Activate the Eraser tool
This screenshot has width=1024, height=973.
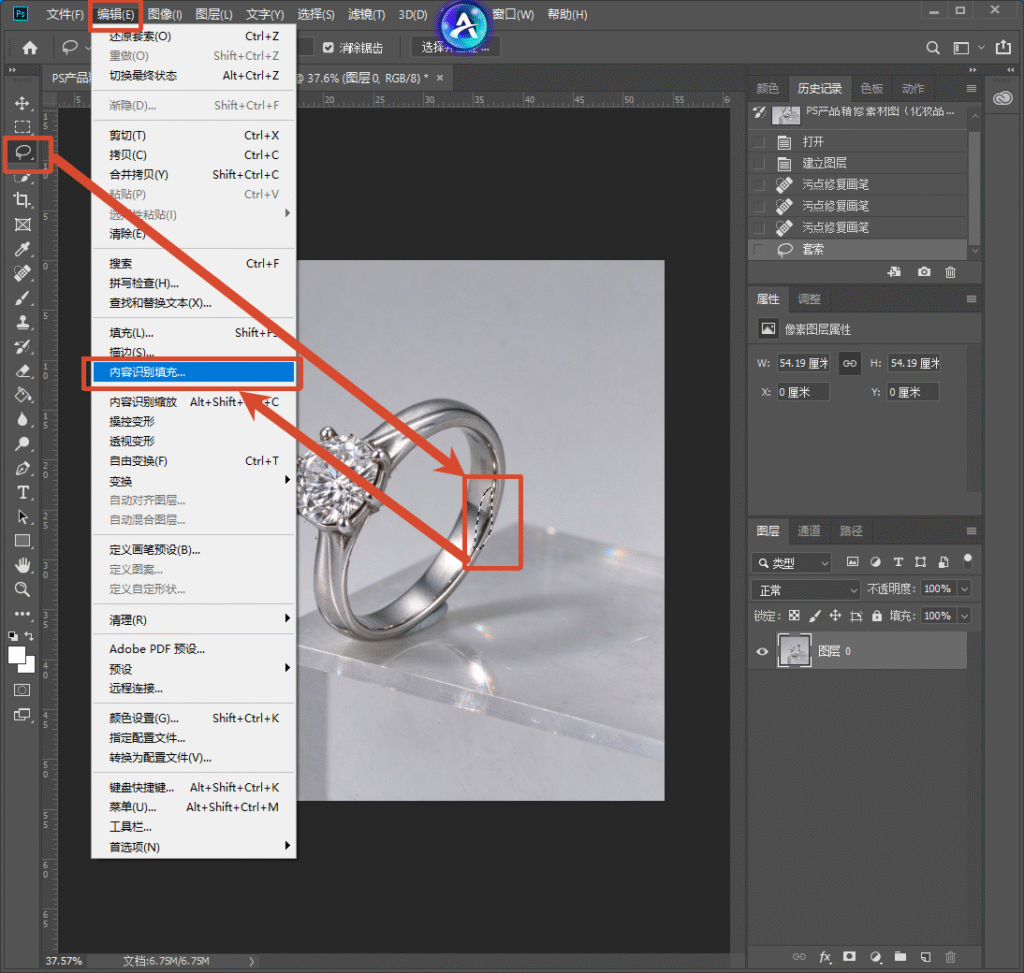22,371
